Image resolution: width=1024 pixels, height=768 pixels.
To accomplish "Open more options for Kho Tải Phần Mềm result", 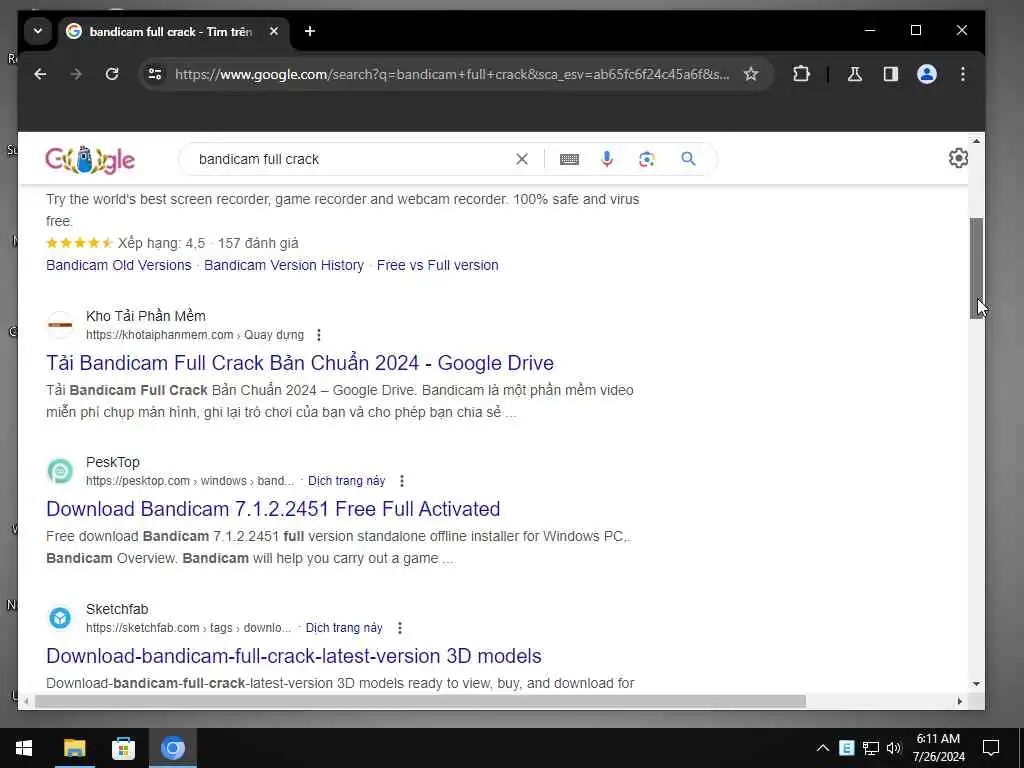I will coord(319,335).
